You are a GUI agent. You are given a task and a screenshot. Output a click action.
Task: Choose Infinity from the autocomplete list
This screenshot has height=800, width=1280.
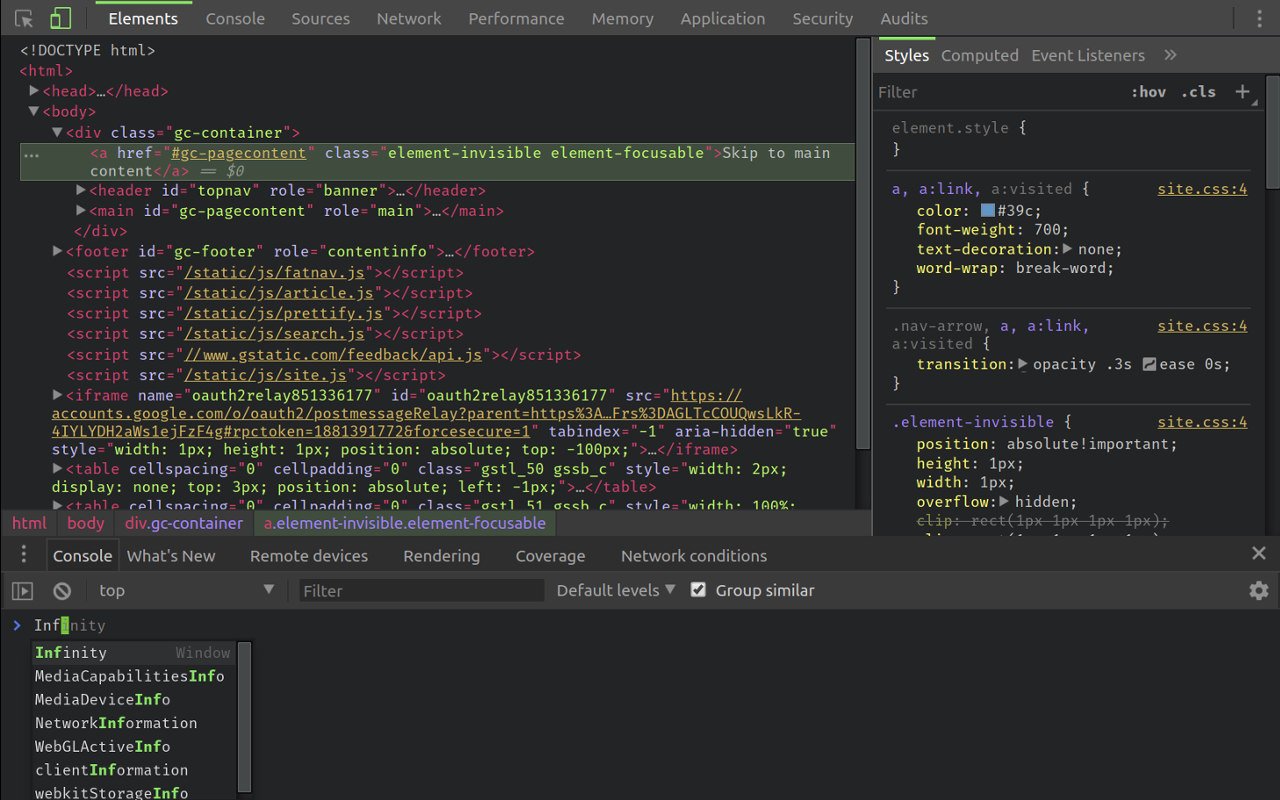pos(133,653)
